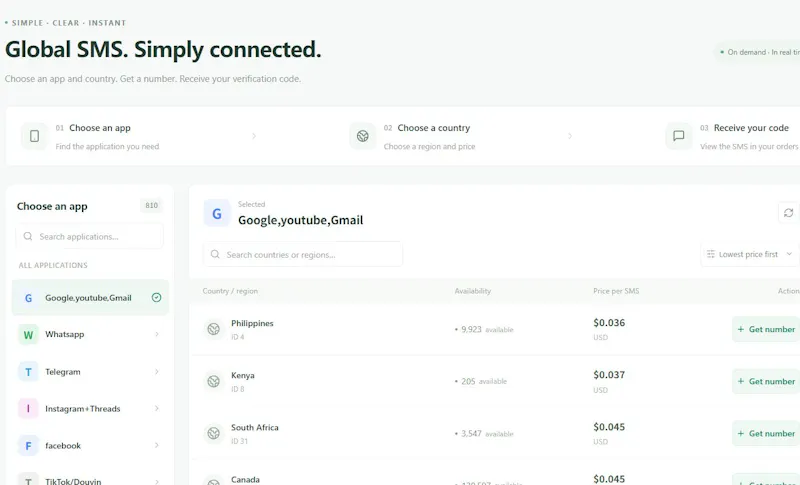Click the G icon next to Selected Google,youtube,Gmail

pyautogui.click(x=217, y=213)
